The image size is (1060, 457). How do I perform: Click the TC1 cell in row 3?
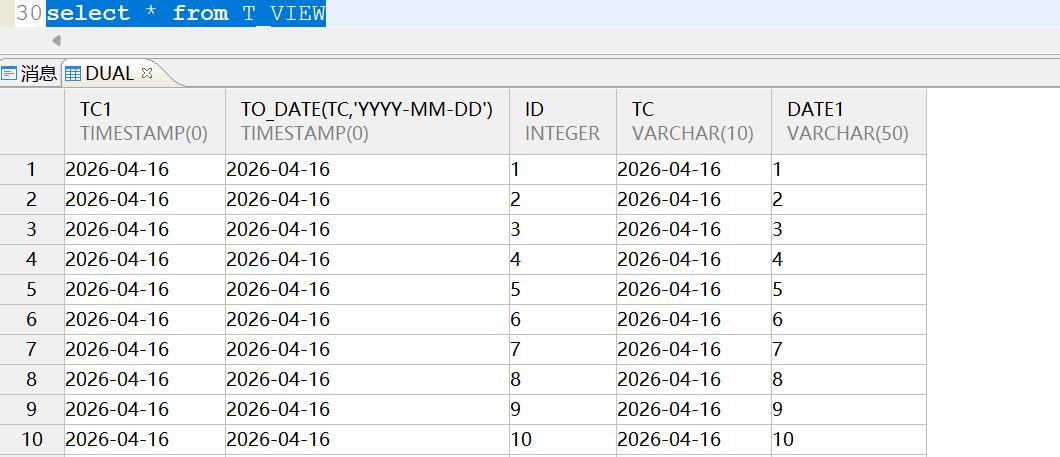(144, 230)
